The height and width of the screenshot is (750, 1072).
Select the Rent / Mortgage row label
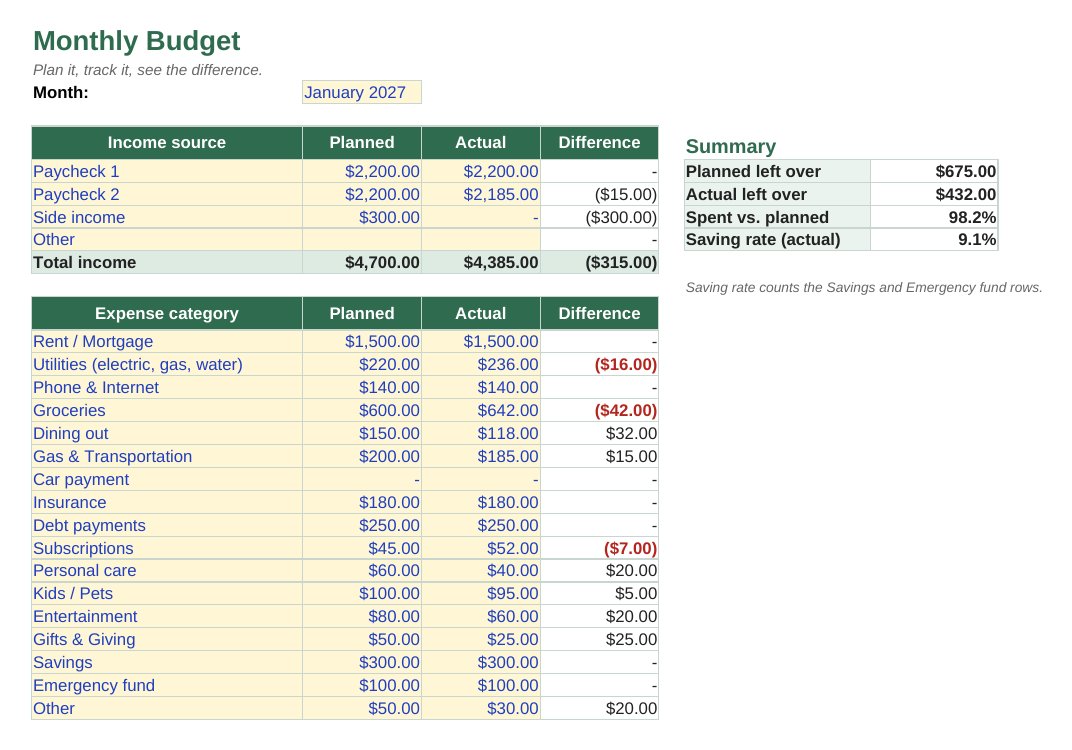click(167, 341)
